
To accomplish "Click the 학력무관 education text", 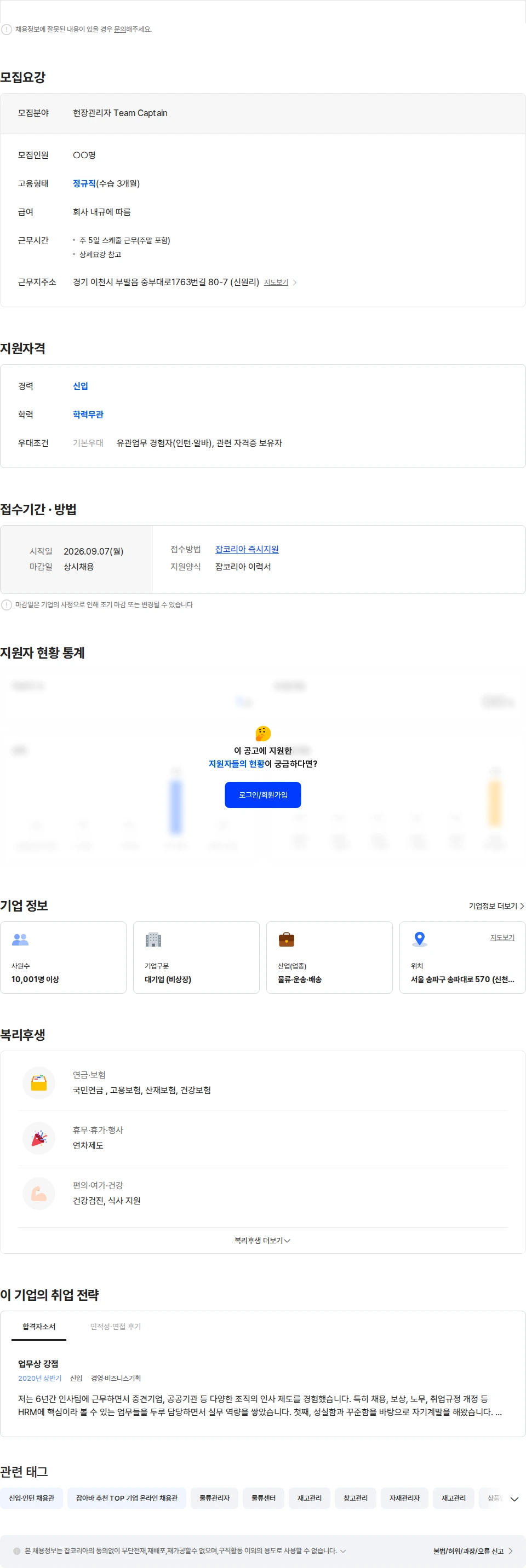I will [x=88, y=414].
